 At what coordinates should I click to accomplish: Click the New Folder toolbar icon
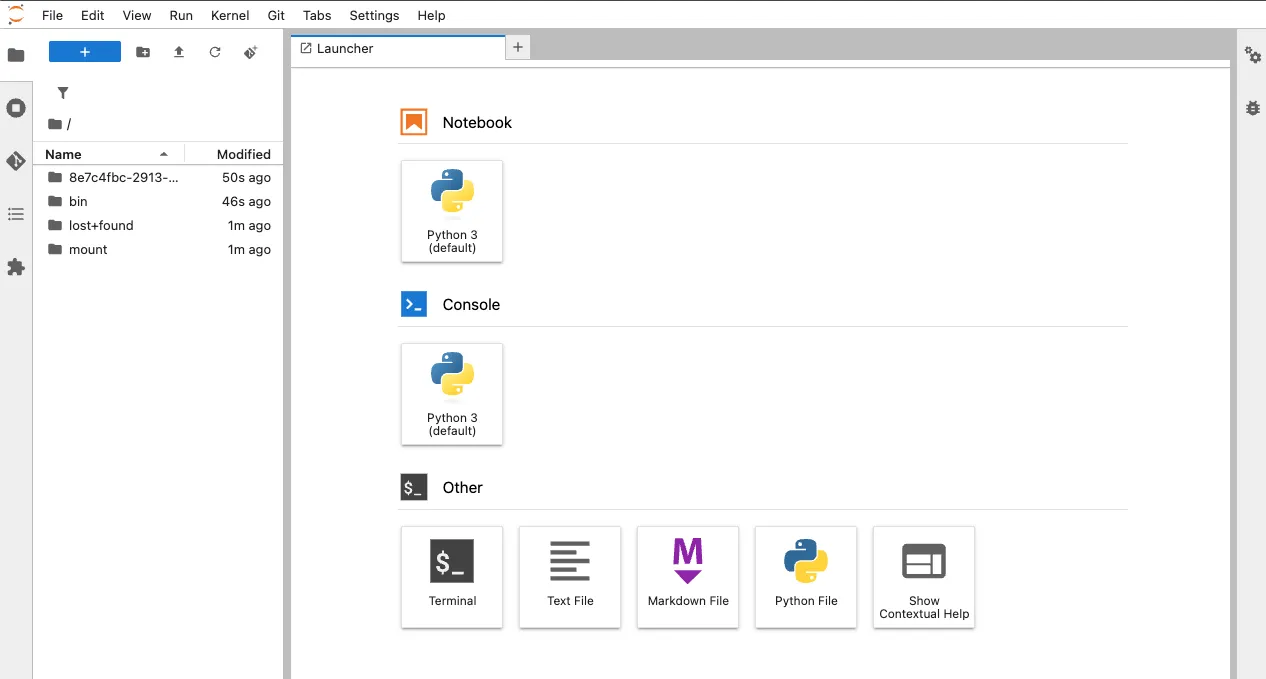(x=143, y=52)
